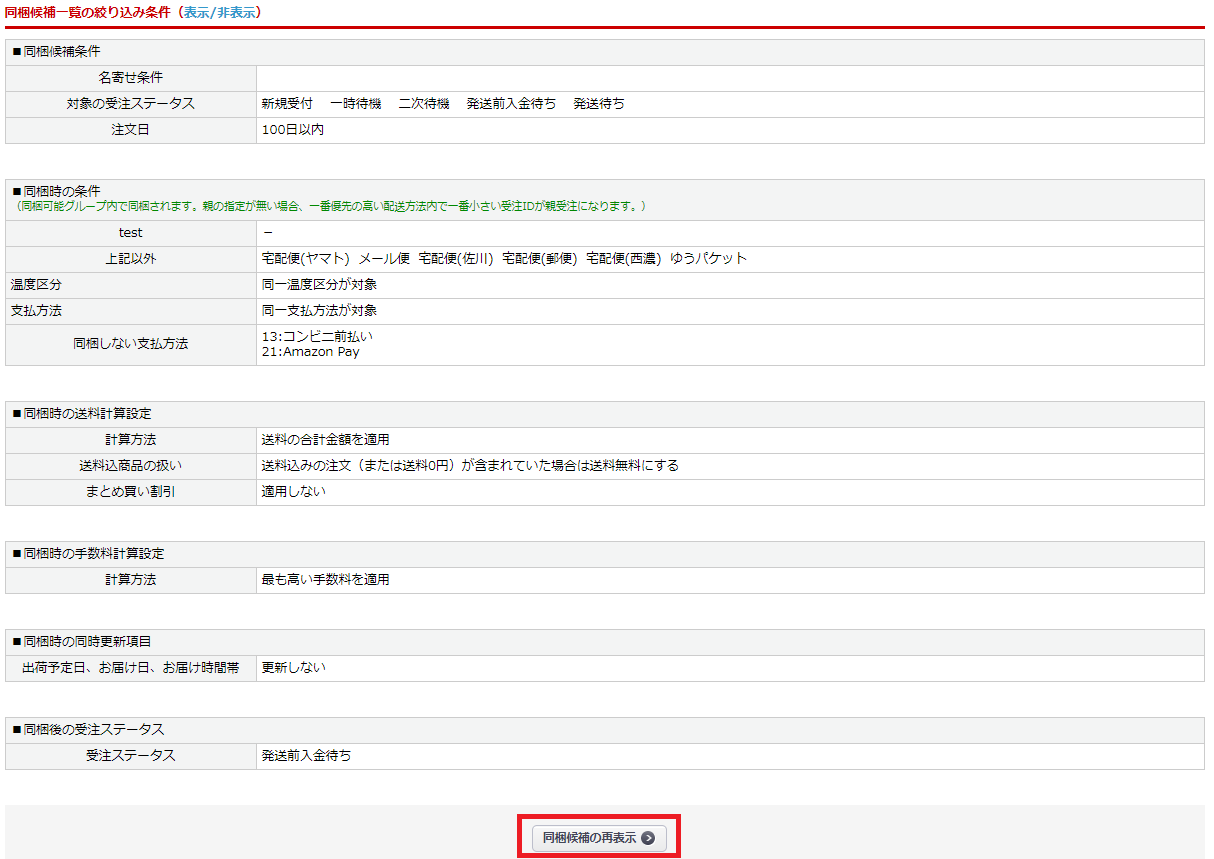Screen dimensions: 1214x859
Task: Click the 同梱候補の再表示 button
Action: pyautogui.click(x=598, y=838)
